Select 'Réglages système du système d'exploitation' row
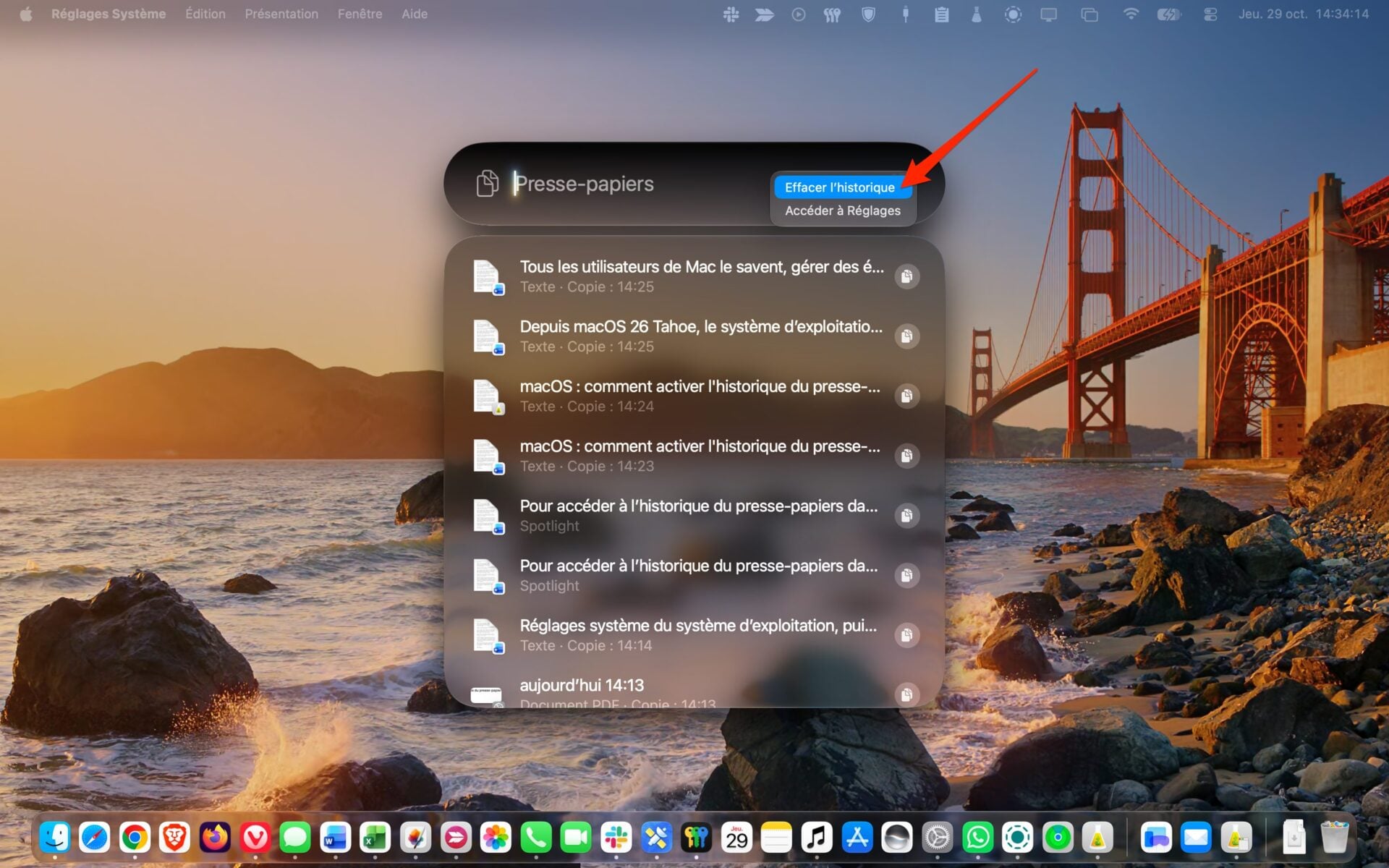1389x868 pixels. pyautogui.click(x=694, y=635)
